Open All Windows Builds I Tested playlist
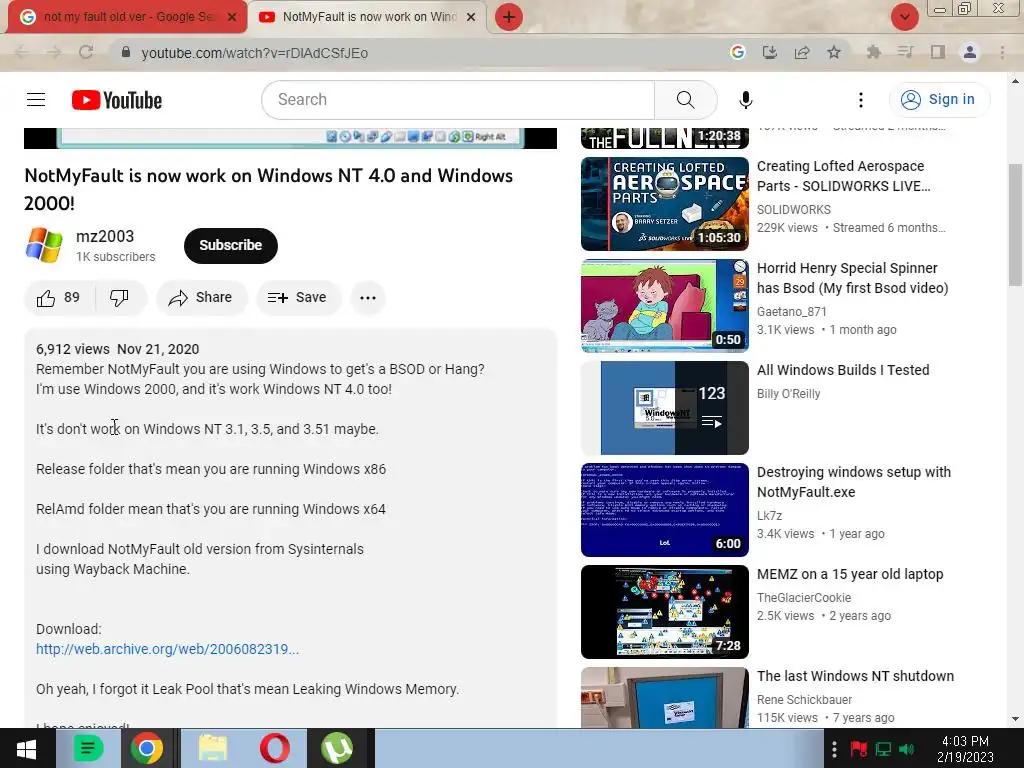This screenshot has width=1024, height=768. [665, 408]
